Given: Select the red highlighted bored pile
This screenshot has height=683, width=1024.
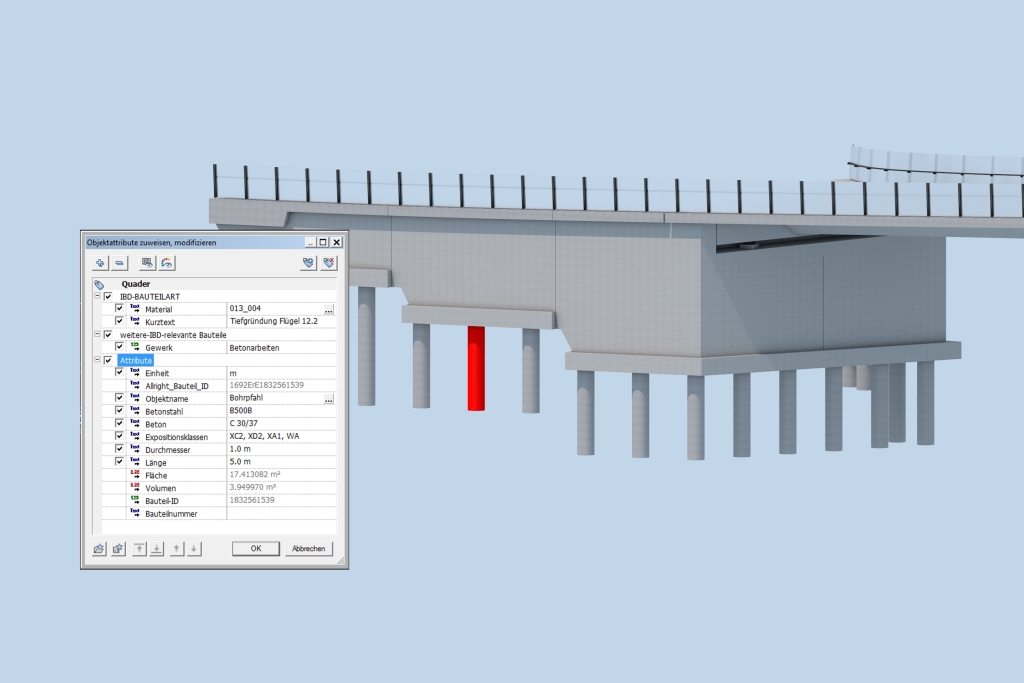Looking at the screenshot, I should pos(476,367).
